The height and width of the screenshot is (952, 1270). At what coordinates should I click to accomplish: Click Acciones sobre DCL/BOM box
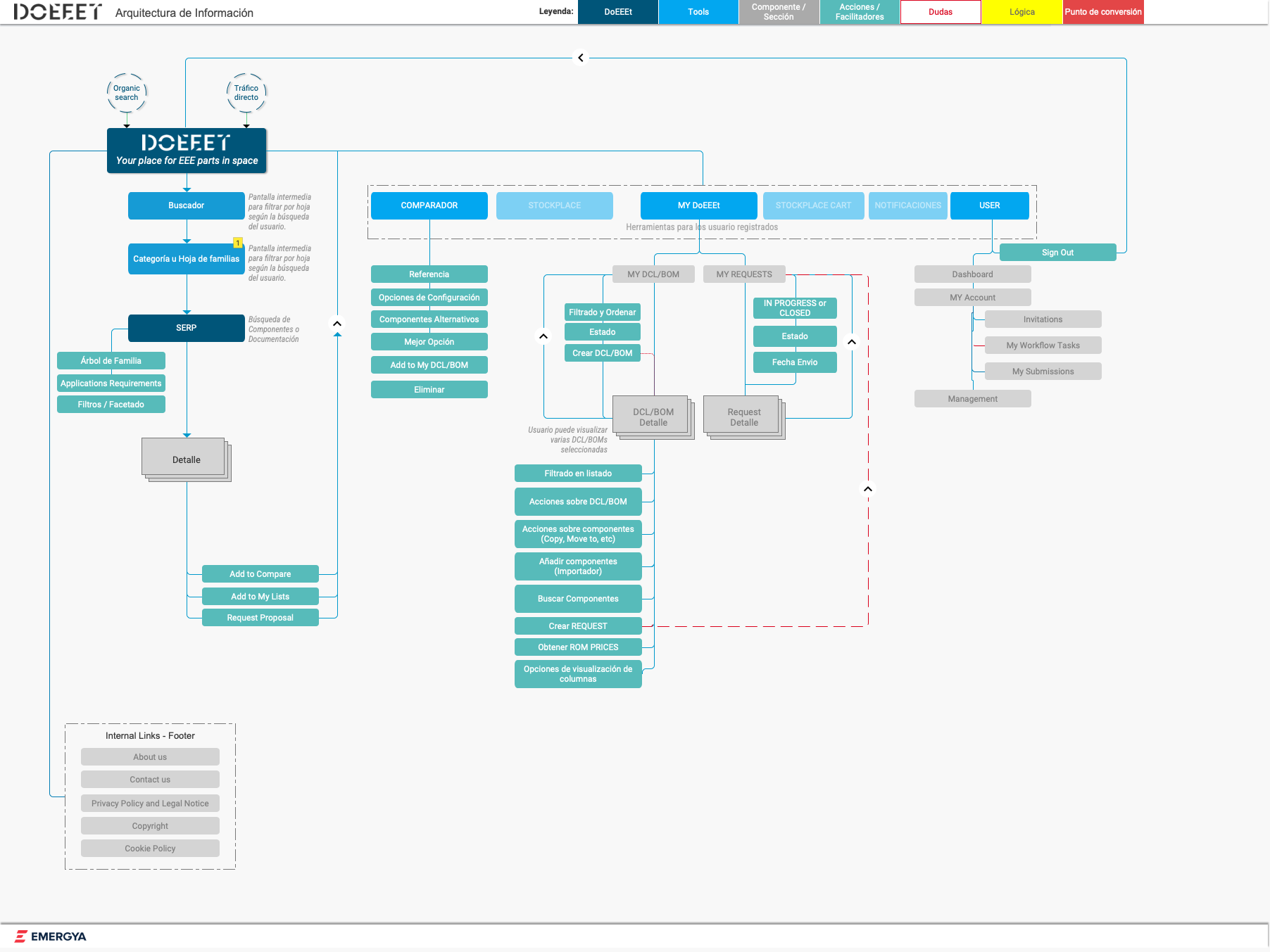click(x=578, y=502)
